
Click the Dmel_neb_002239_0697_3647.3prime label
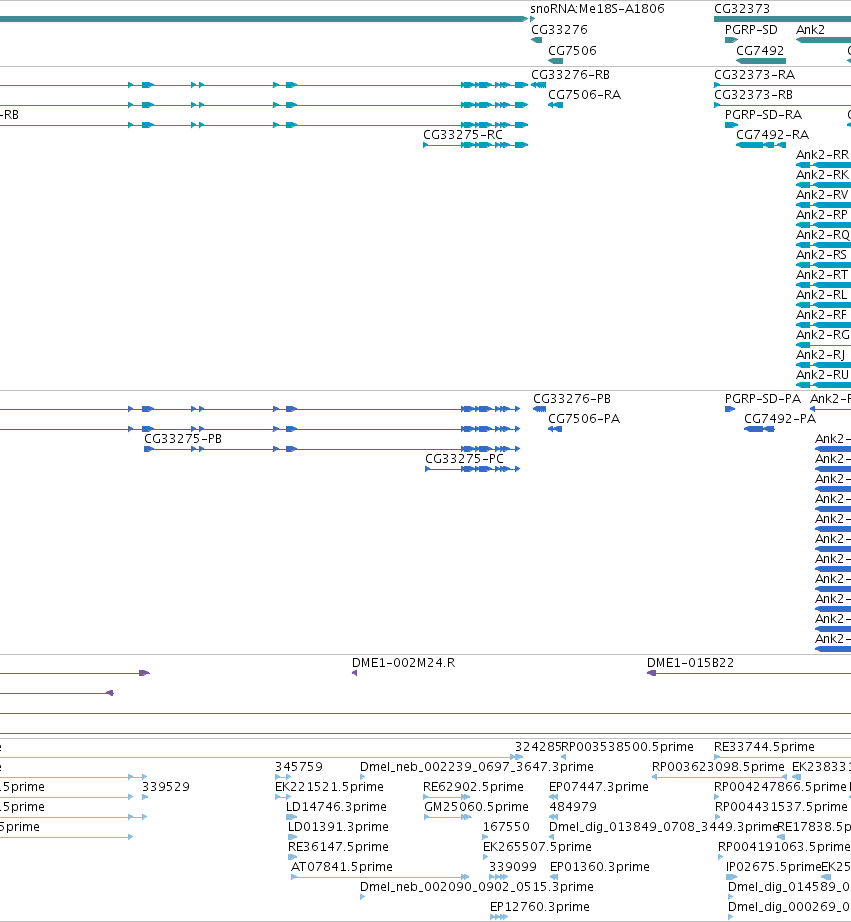pos(477,767)
